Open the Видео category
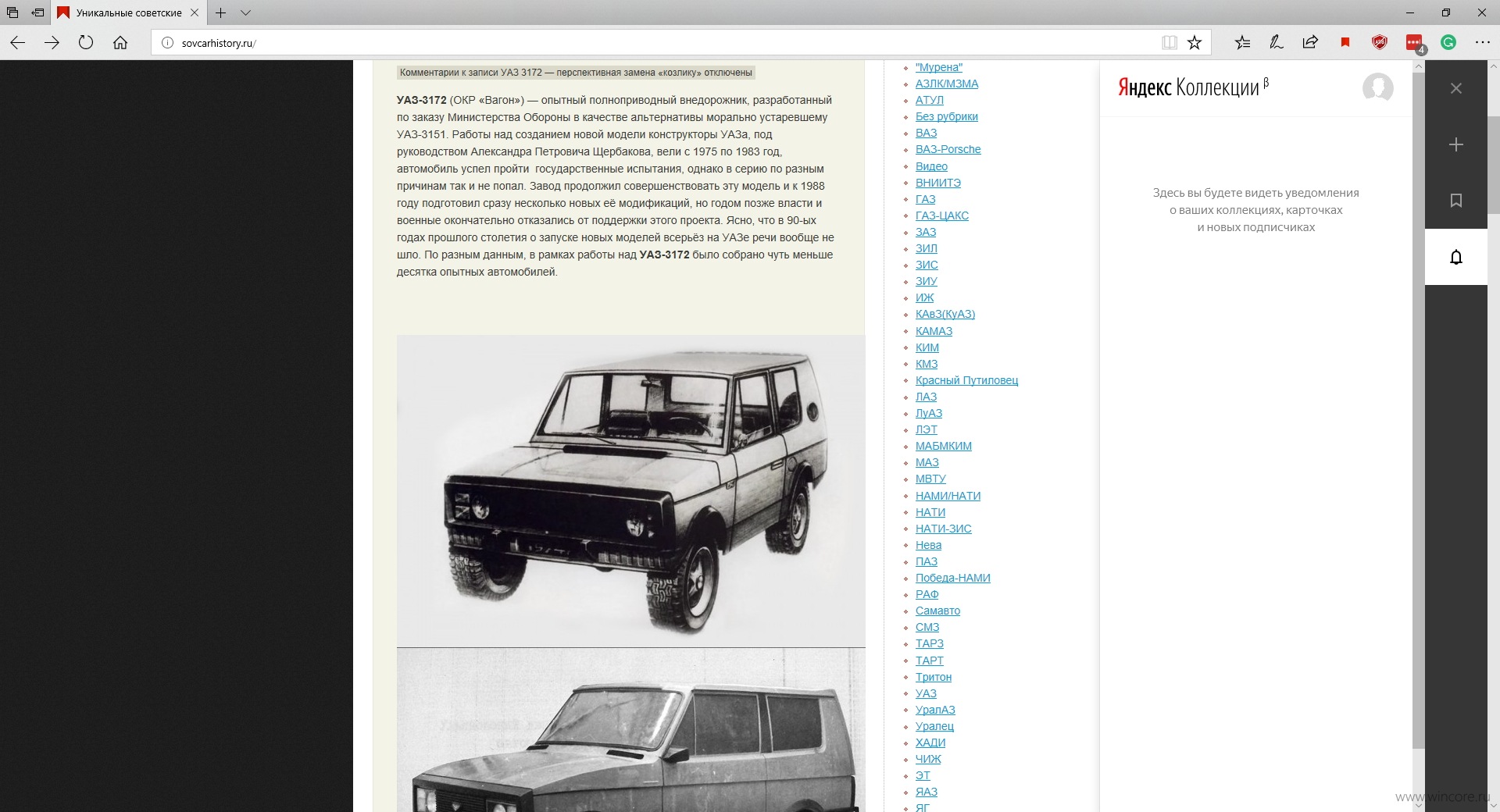1500x812 pixels. (931, 166)
